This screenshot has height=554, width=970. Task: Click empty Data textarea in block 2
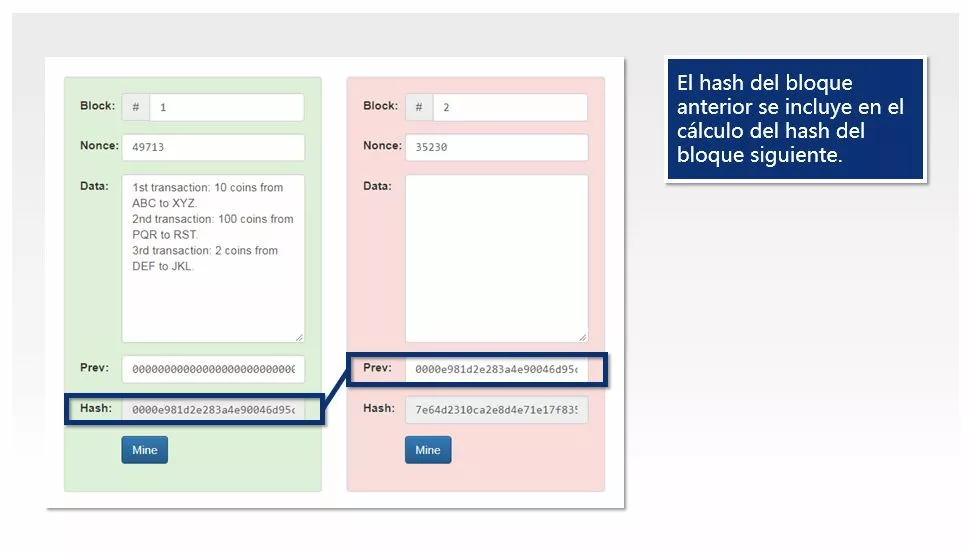[496, 258]
